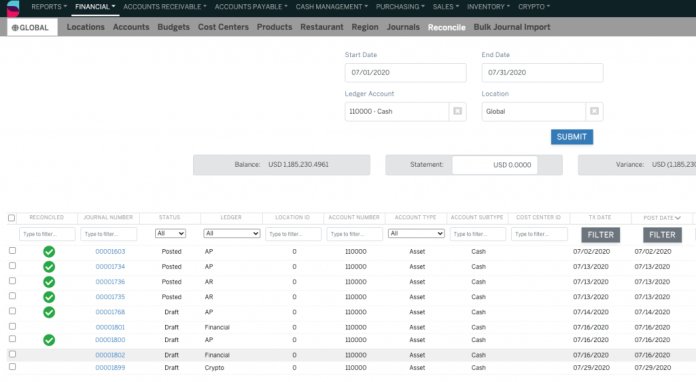Click reconciled checkmark for journal 00001736

coord(49,282)
